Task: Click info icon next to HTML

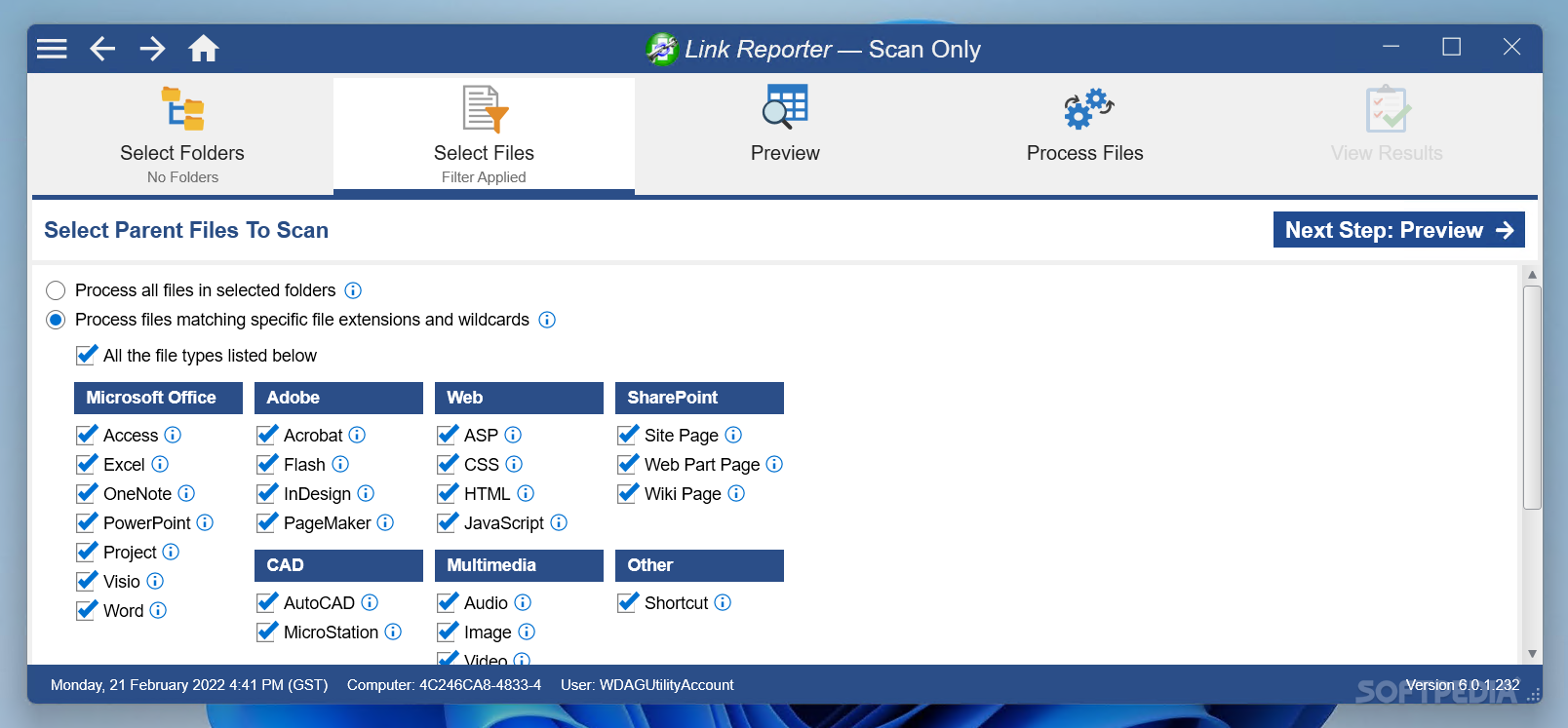Action: pos(526,493)
